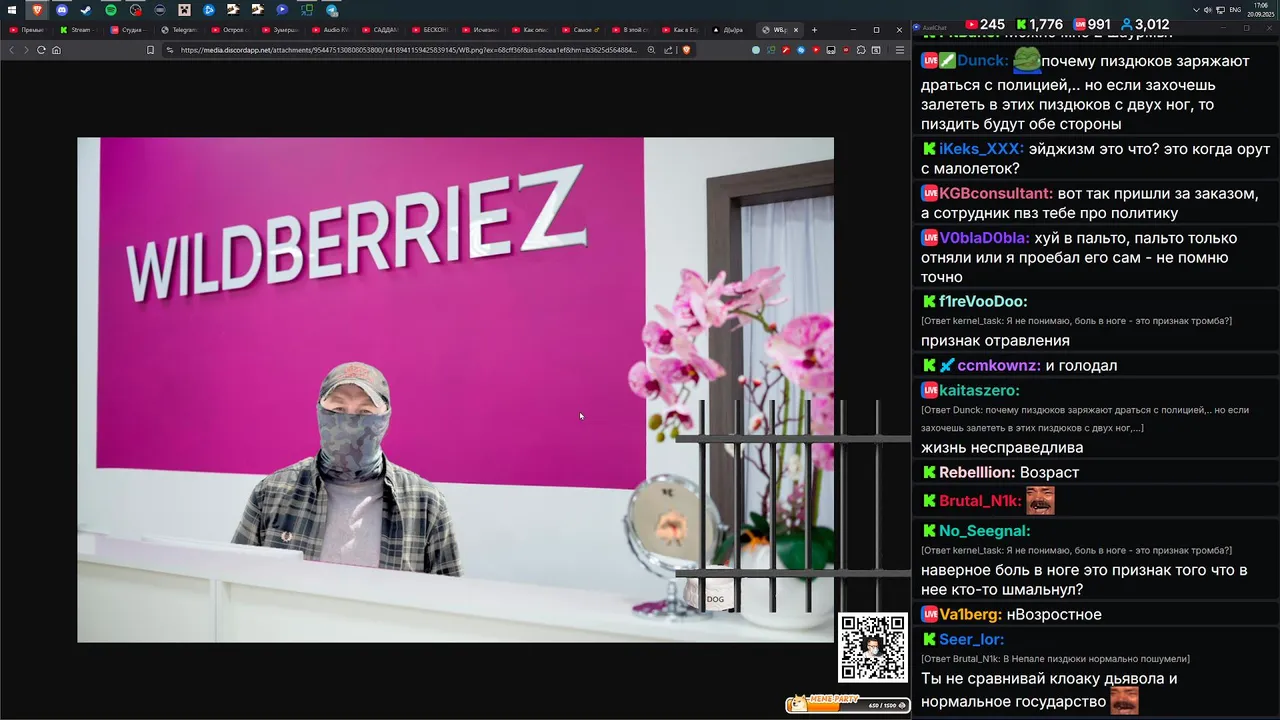Click username No_Seegnal in chat
Screen dimensions: 1280x720
pos(984,531)
